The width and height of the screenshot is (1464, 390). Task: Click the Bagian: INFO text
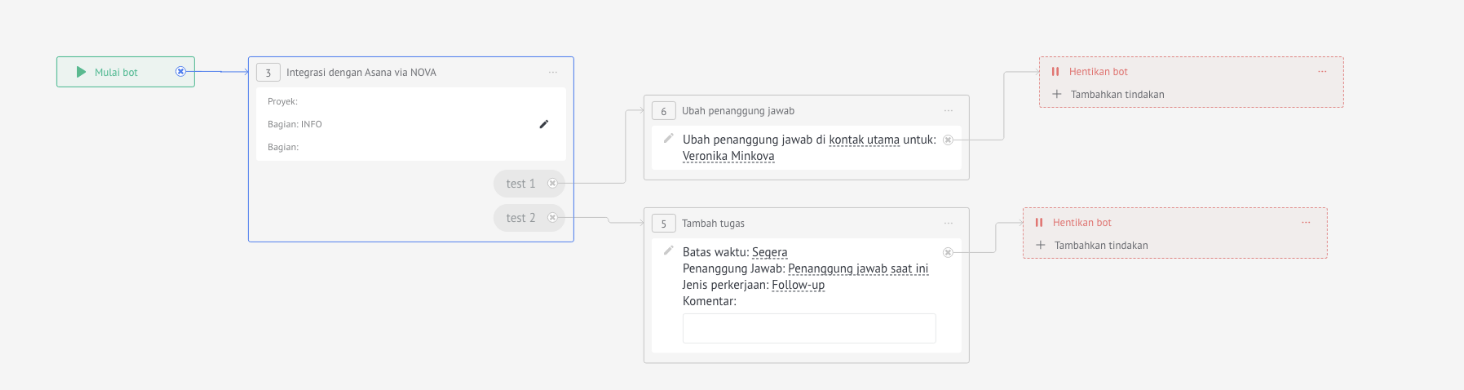pos(295,124)
